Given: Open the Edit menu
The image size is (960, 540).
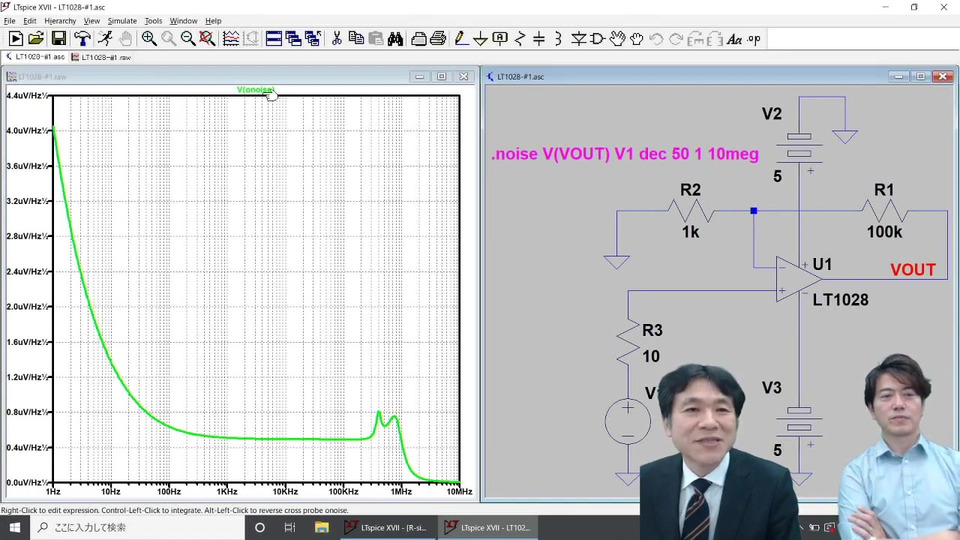Looking at the screenshot, I should (x=29, y=21).
